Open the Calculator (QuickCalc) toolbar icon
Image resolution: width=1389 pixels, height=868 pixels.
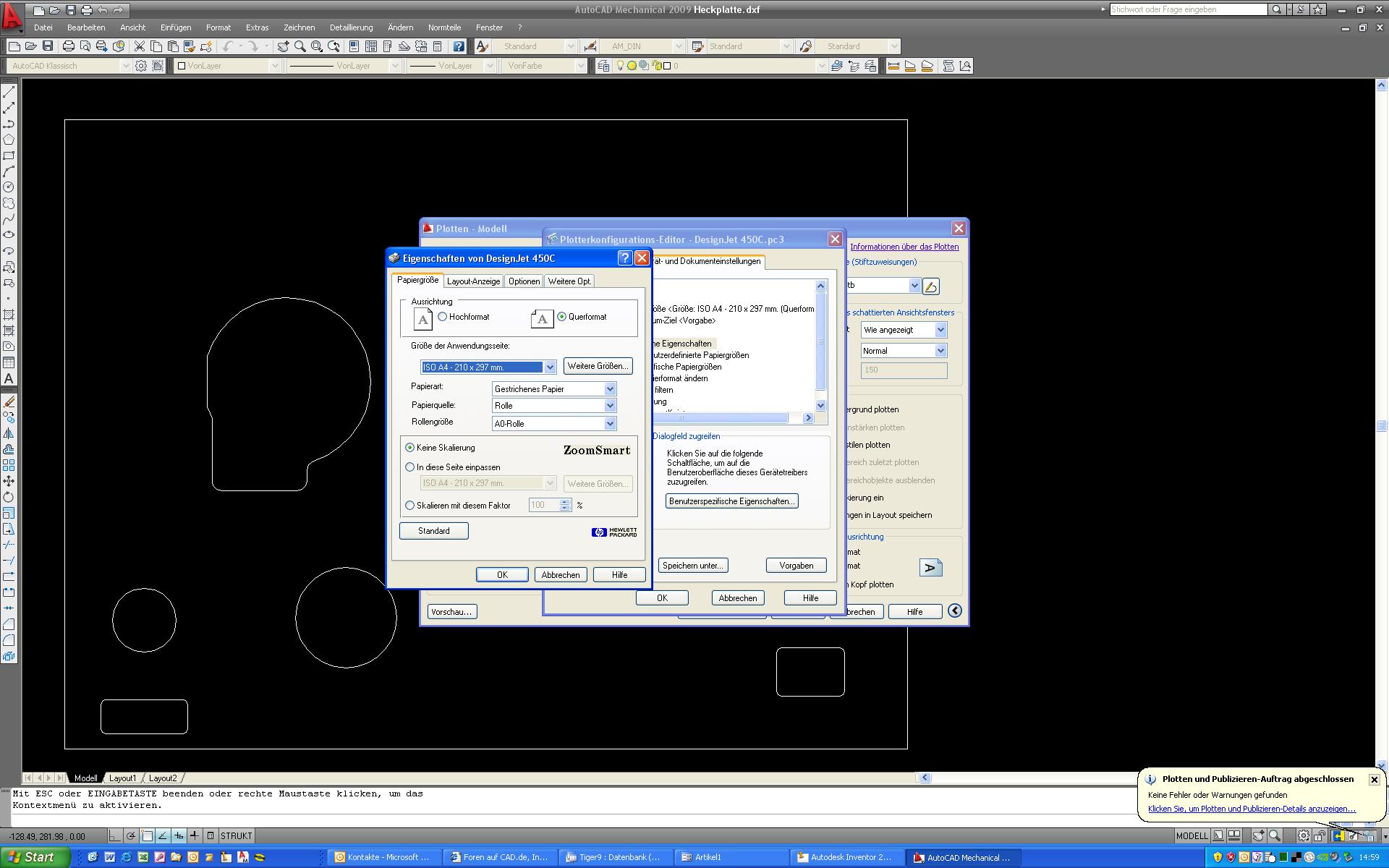(x=437, y=46)
